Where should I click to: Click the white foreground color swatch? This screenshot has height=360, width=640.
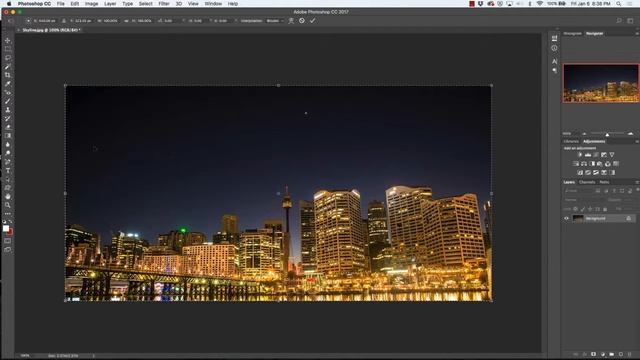(5, 228)
